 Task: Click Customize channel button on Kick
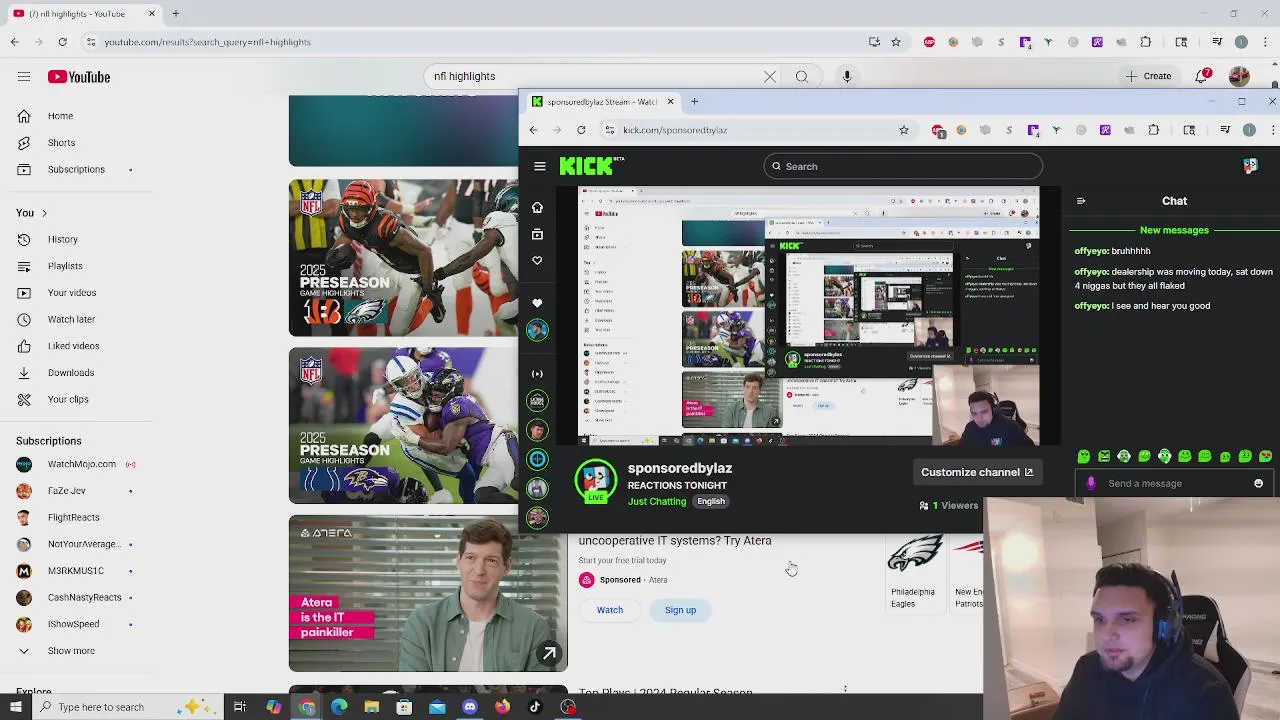click(977, 472)
